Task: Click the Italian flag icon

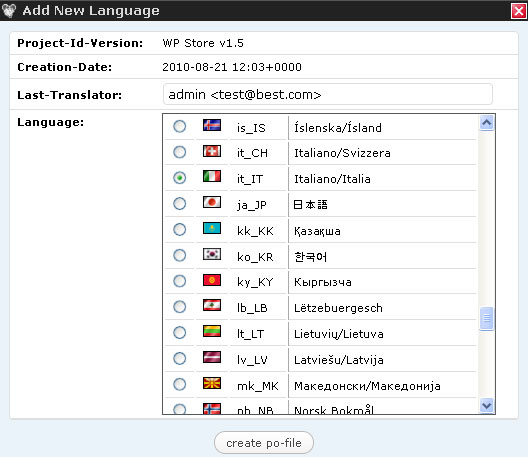Action: pyautogui.click(x=212, y=176)
